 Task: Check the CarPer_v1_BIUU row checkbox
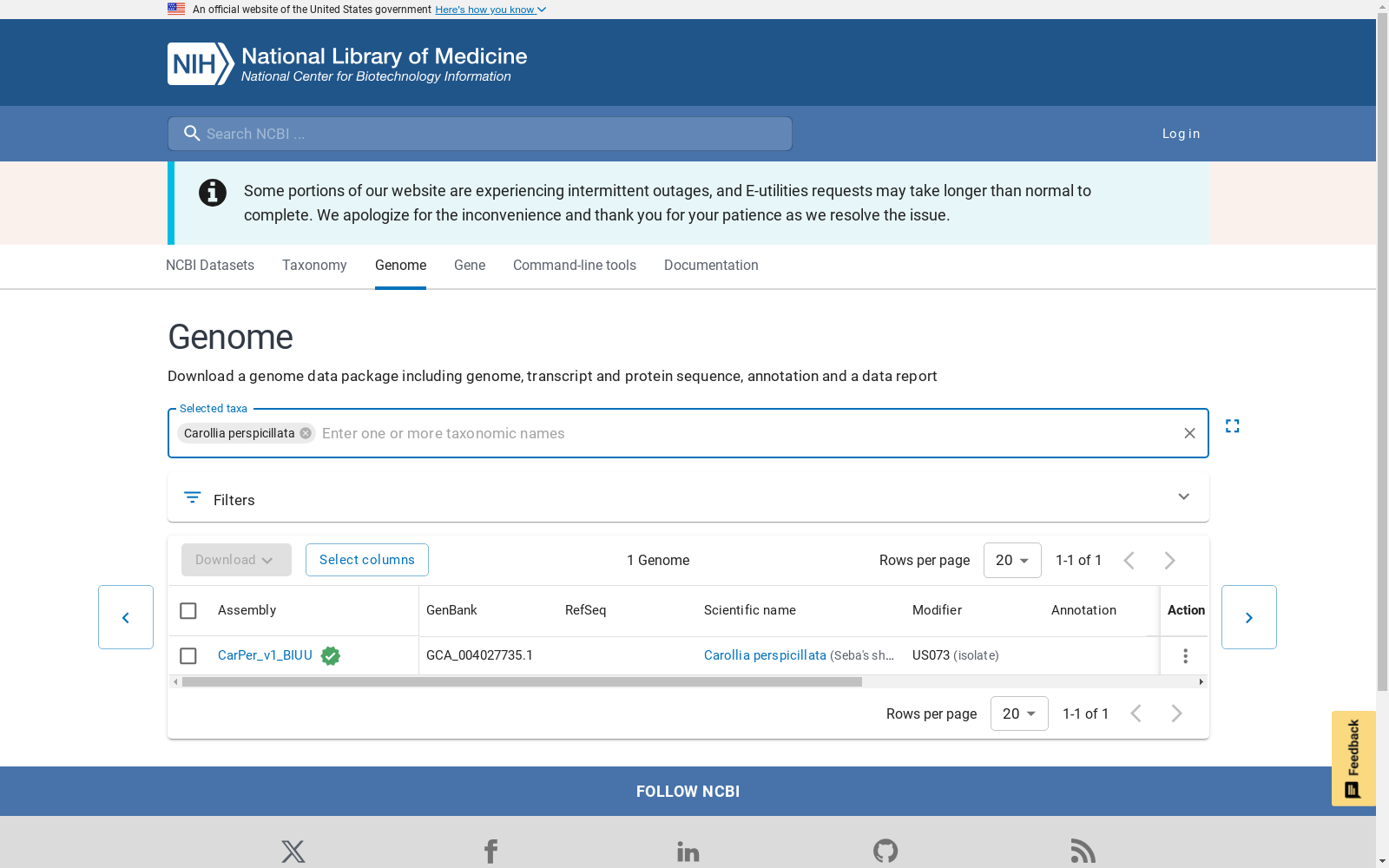(x=188, y=656)
